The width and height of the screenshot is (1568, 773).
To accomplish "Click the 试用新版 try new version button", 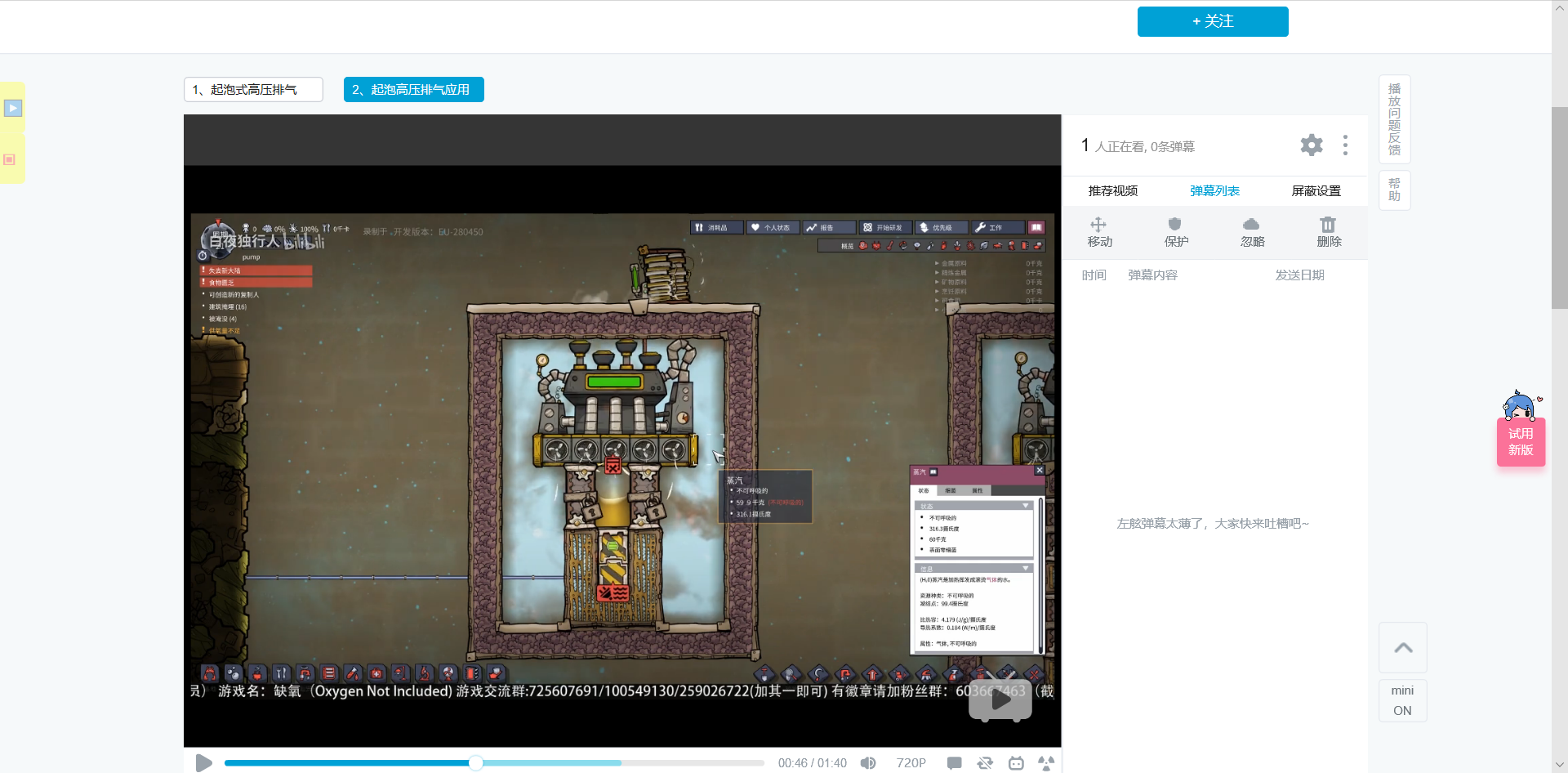I will coord(1521,441).
